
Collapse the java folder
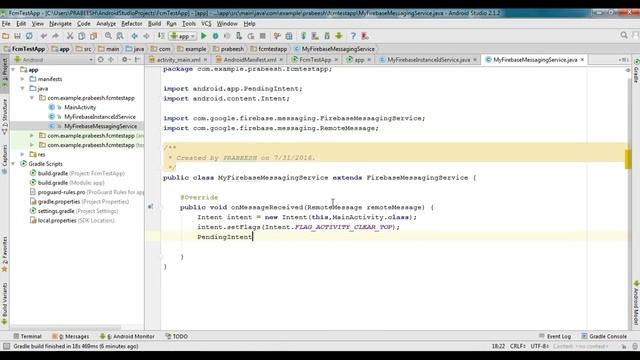coord(23,89)
